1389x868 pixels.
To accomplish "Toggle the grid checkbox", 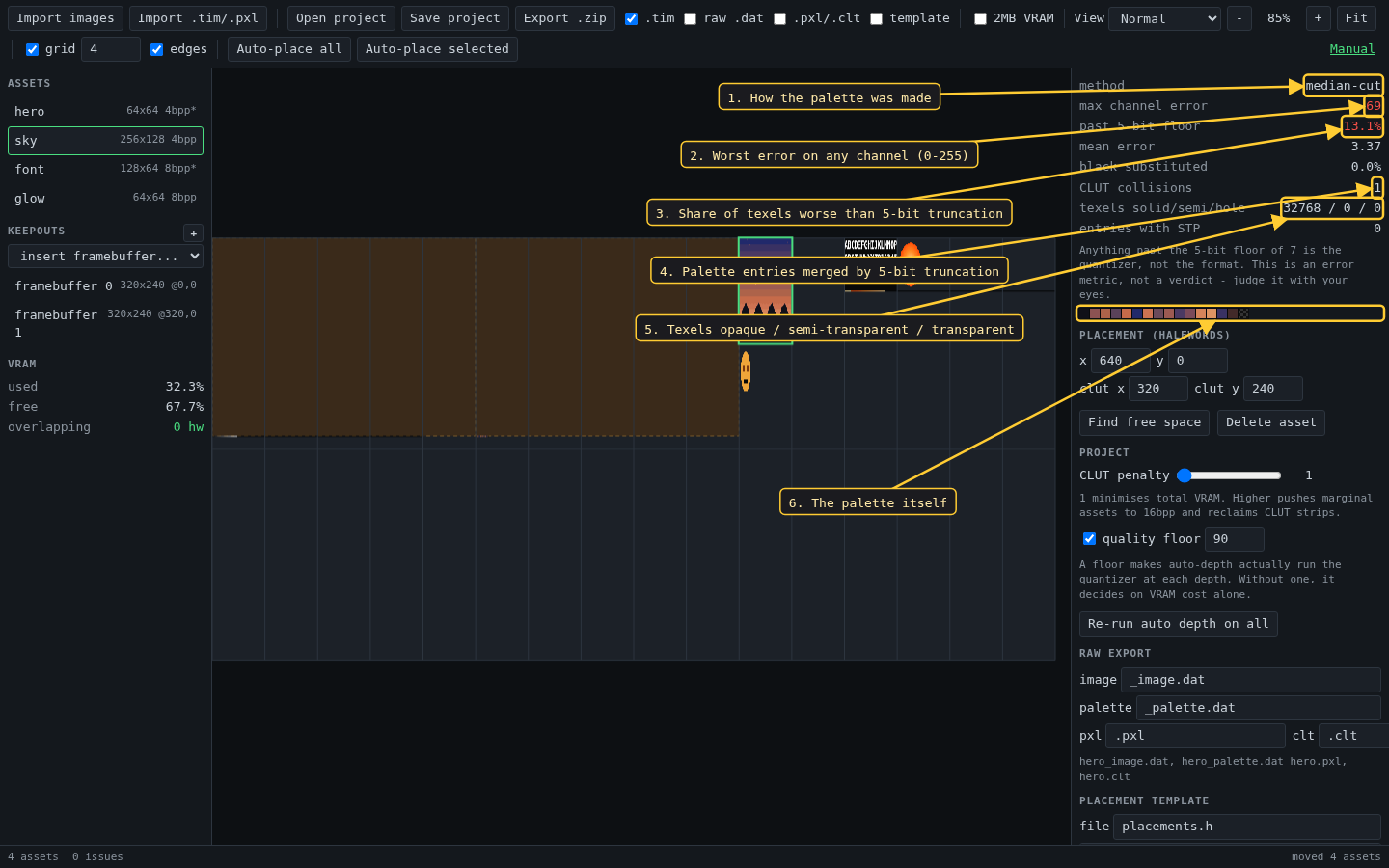I will [x=32, y=49].
